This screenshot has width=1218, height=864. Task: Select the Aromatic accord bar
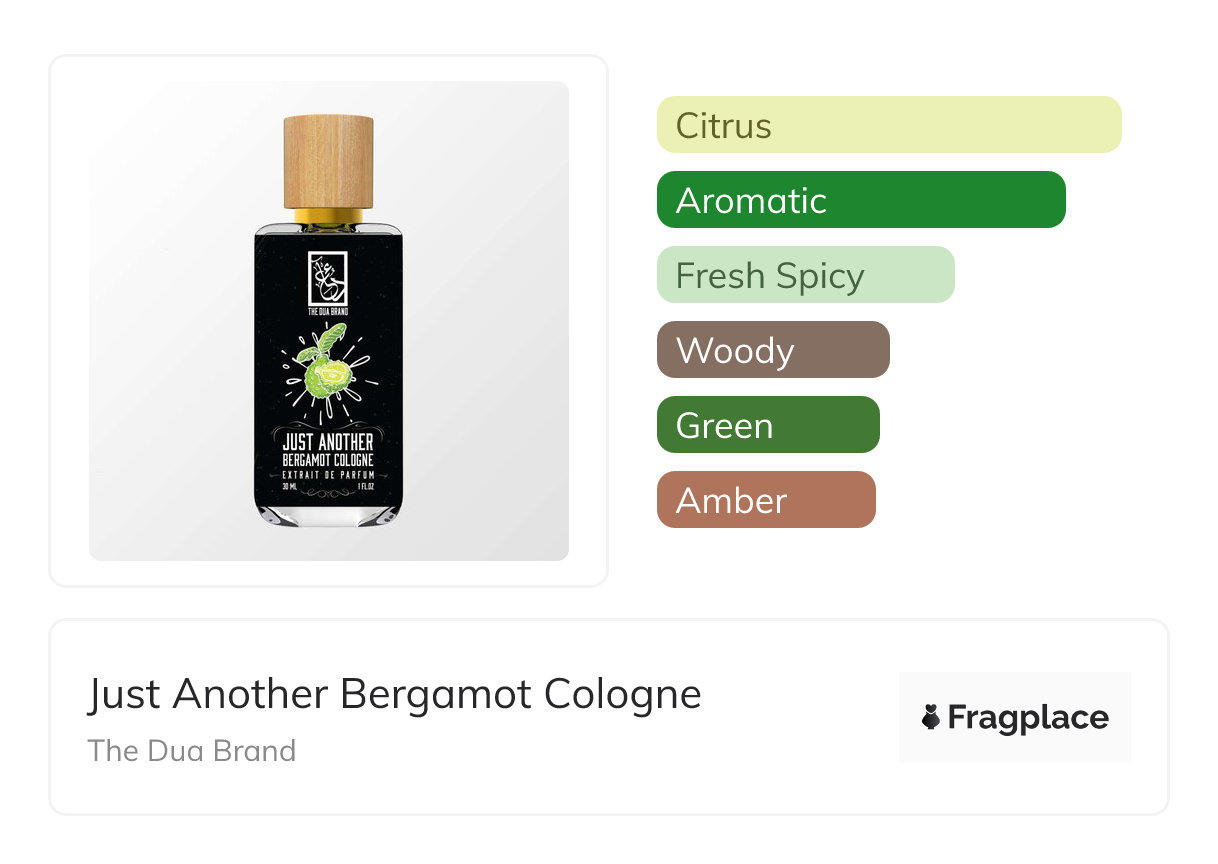tap(860, 200)
